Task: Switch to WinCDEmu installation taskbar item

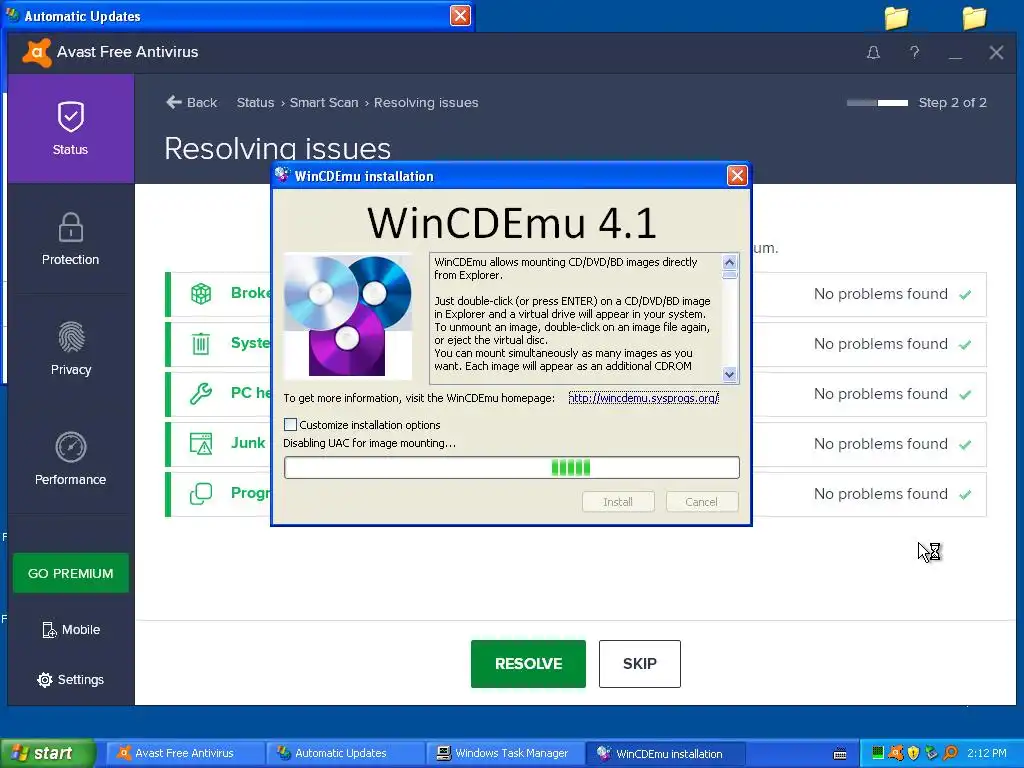Action: 665,753
